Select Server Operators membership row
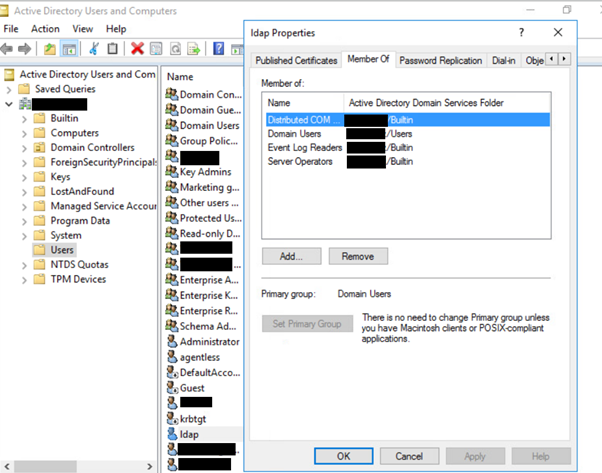Image resolution: width=602 pixels, height=473 pixels. [408, 161]
